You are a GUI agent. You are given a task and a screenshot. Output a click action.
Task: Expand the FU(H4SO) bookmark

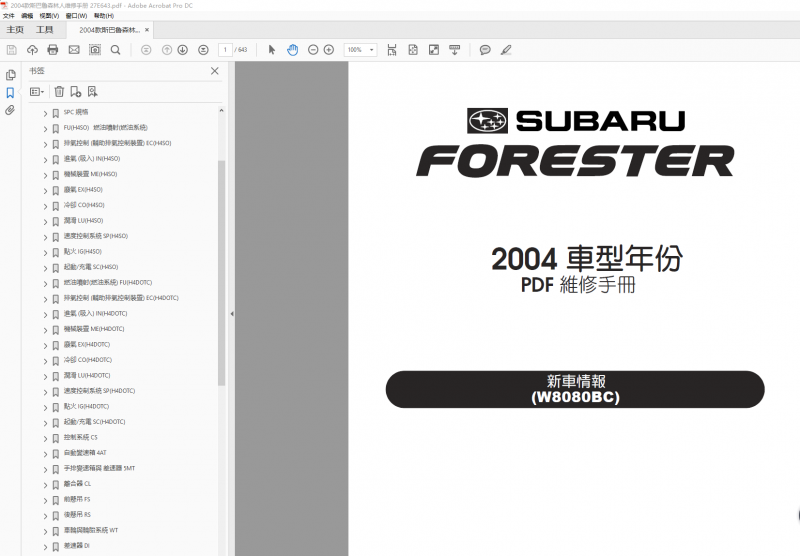pos(45,129)
